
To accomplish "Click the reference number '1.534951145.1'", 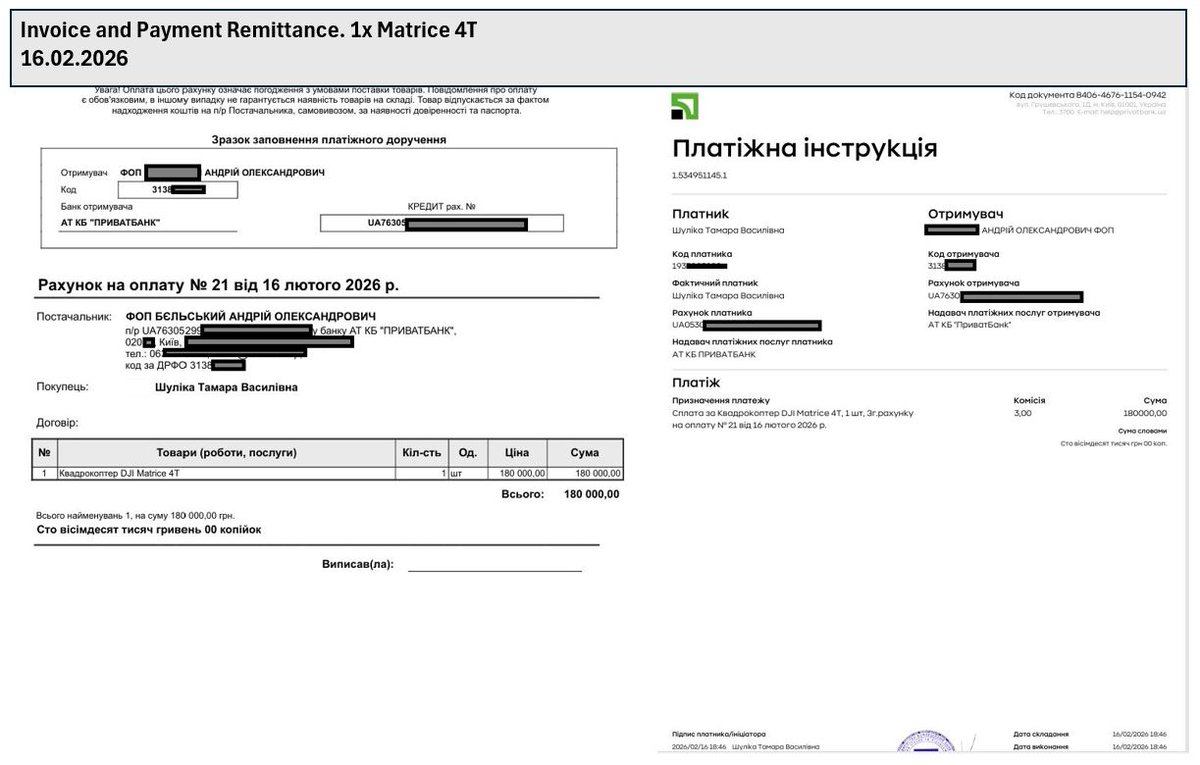I will click(x=699, y=175).
